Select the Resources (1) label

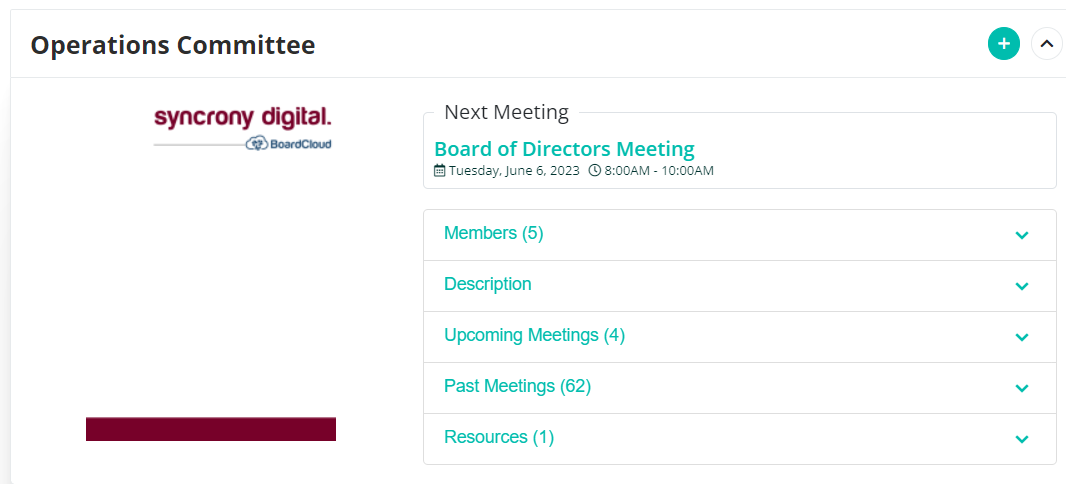coord(499,437)
